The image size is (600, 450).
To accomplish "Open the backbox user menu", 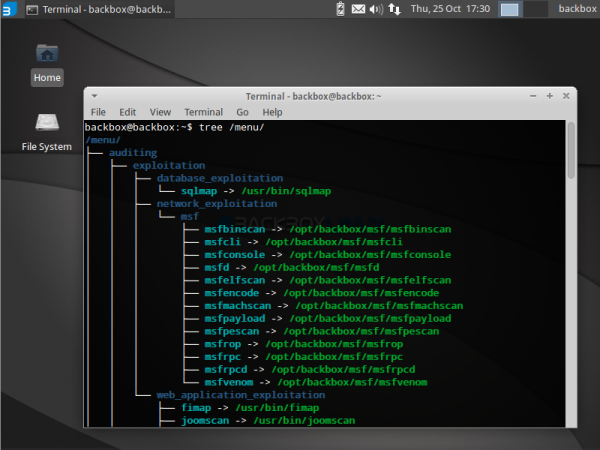I will 577,8.
